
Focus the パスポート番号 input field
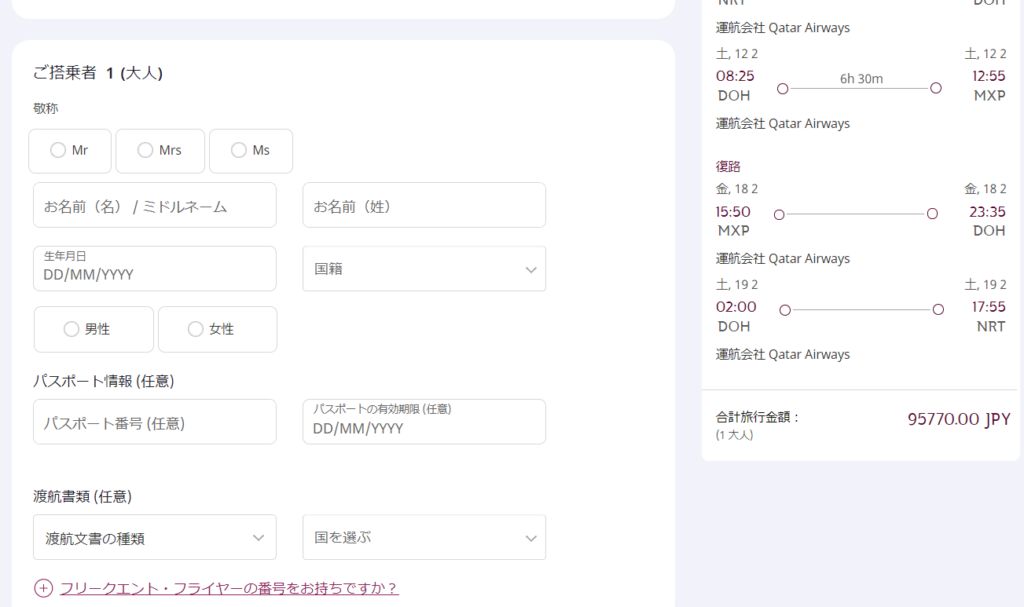[154, 423]
